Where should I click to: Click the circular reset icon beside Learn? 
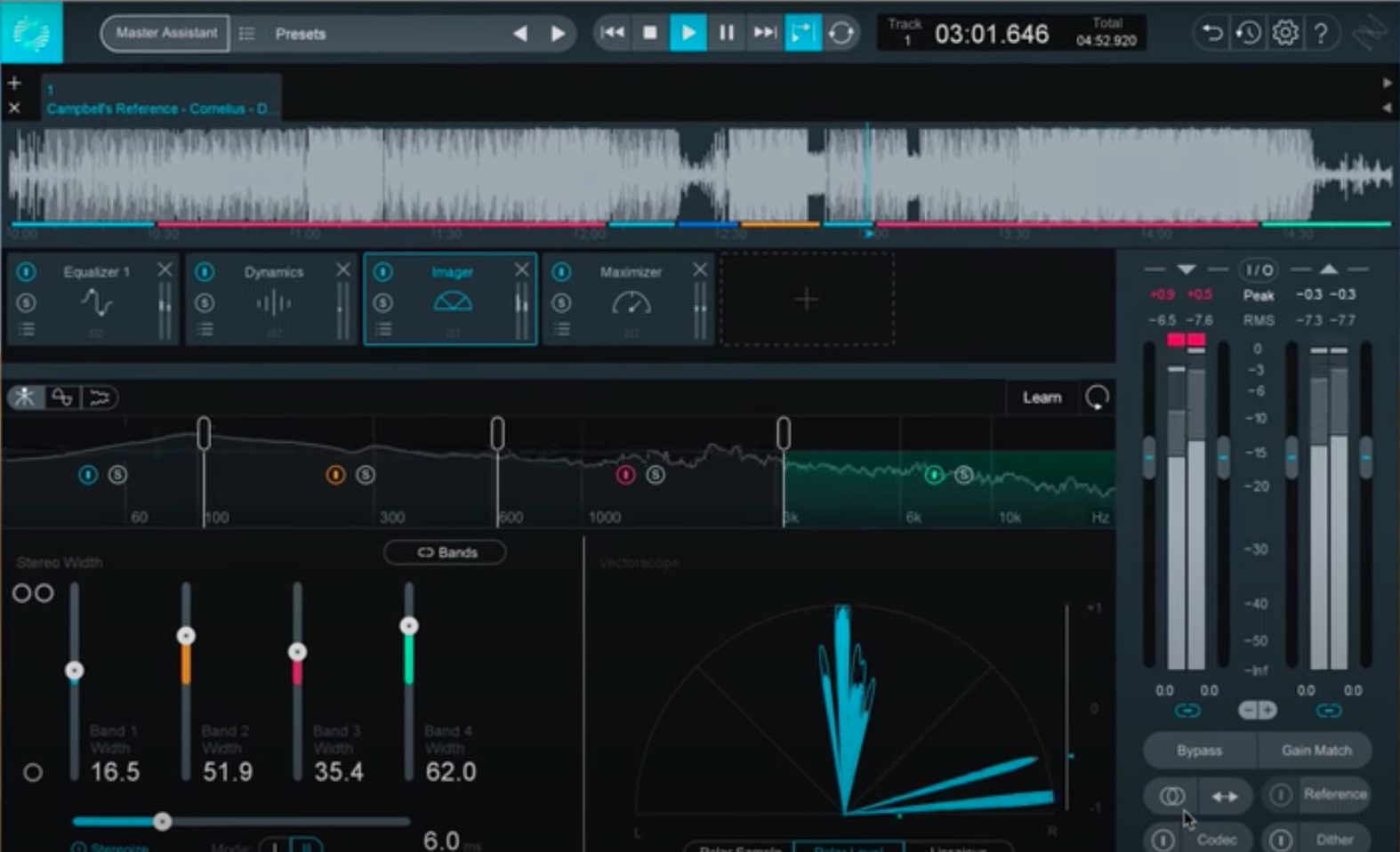coord(1098,398)
